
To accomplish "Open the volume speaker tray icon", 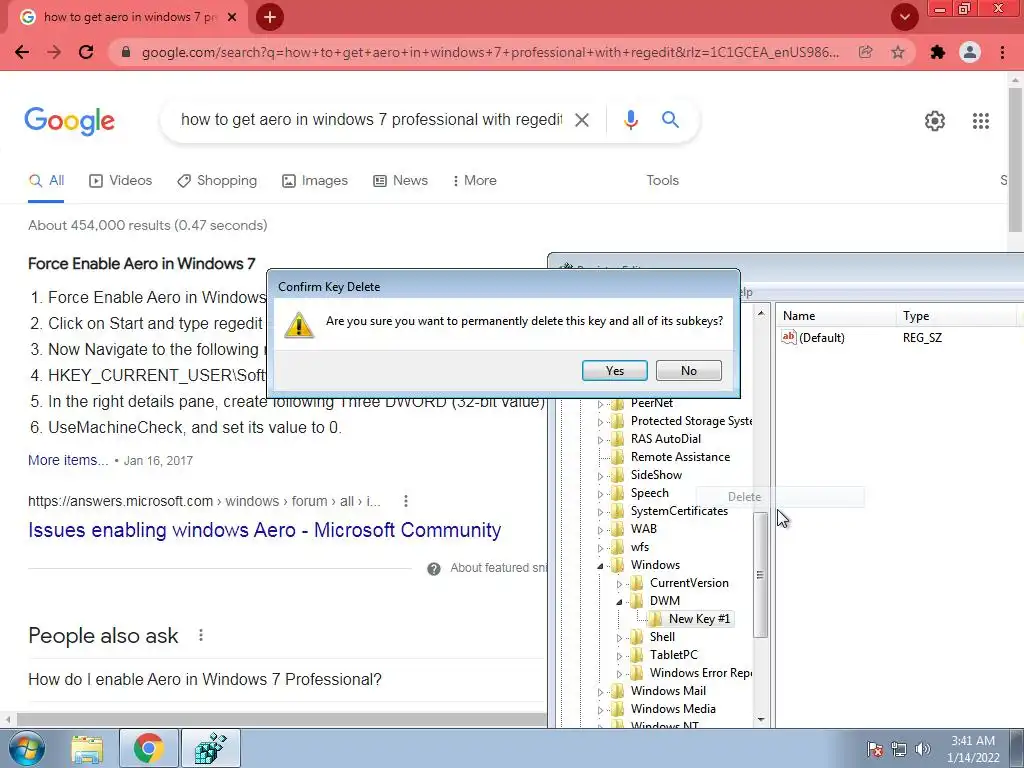I will click(921, 749).
